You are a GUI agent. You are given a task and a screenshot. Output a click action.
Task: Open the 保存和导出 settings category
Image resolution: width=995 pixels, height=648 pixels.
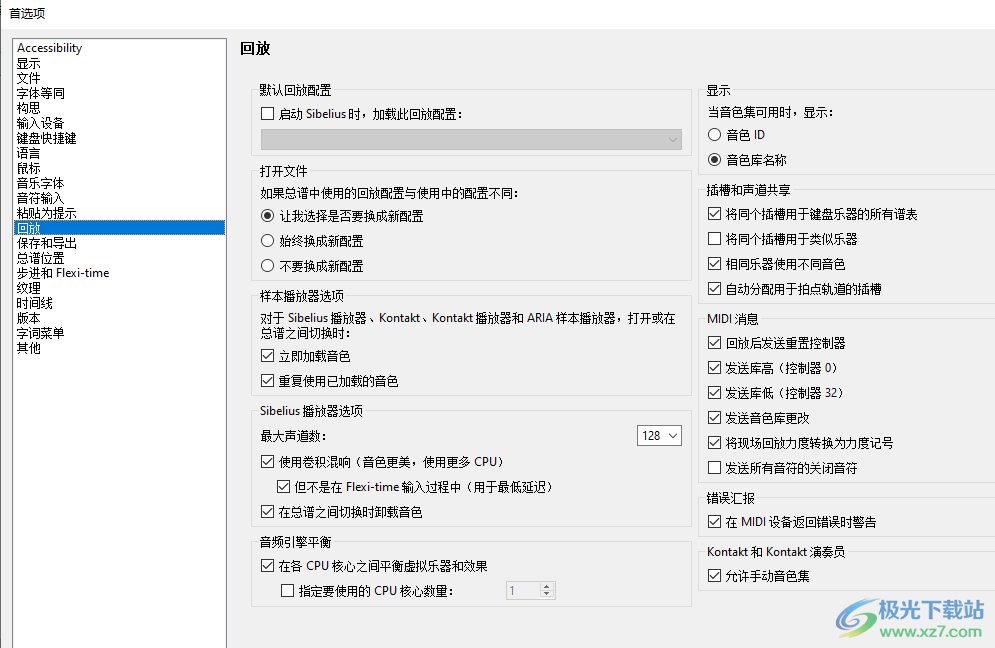pyautogui.click(x=48, y=242)
